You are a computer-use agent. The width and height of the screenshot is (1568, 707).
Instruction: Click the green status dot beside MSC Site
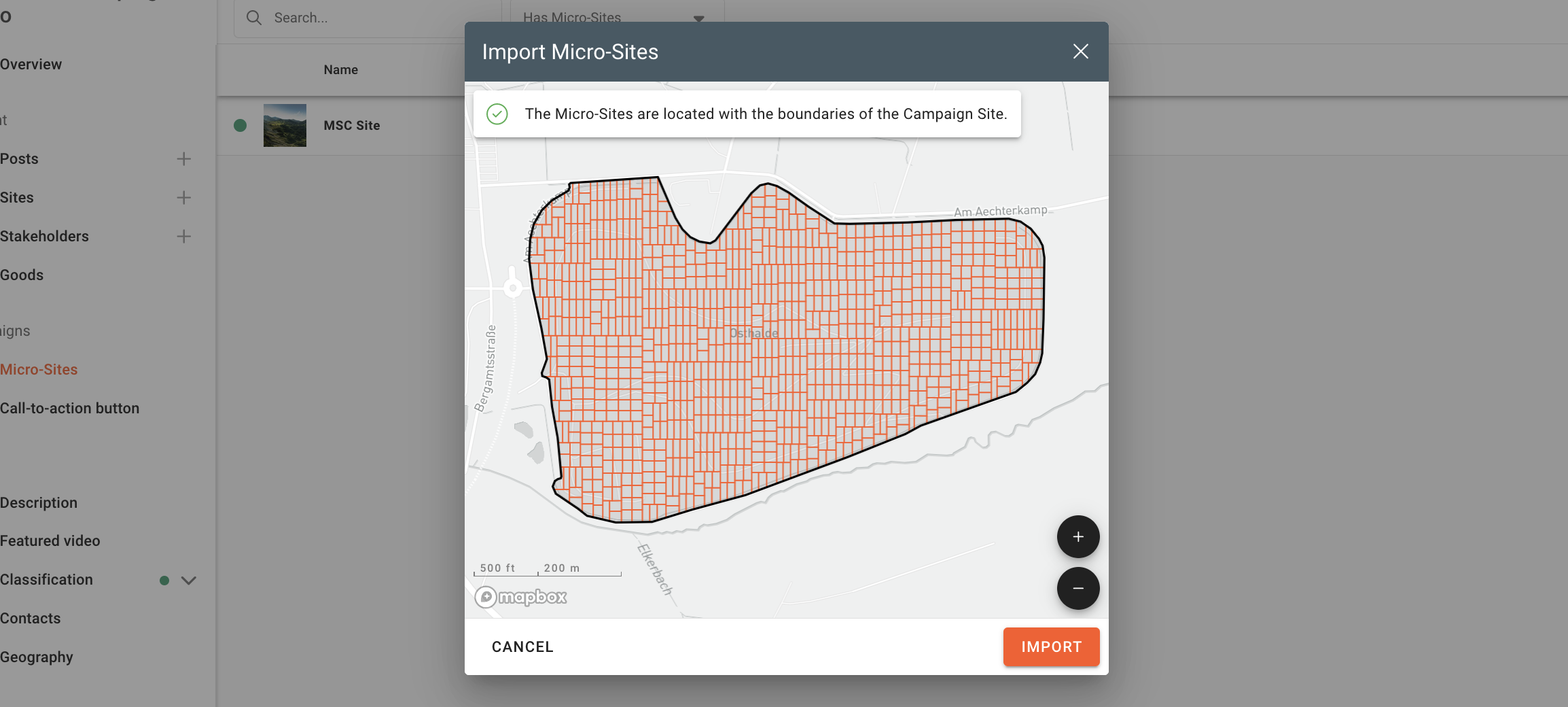click(x=240, y=126)
